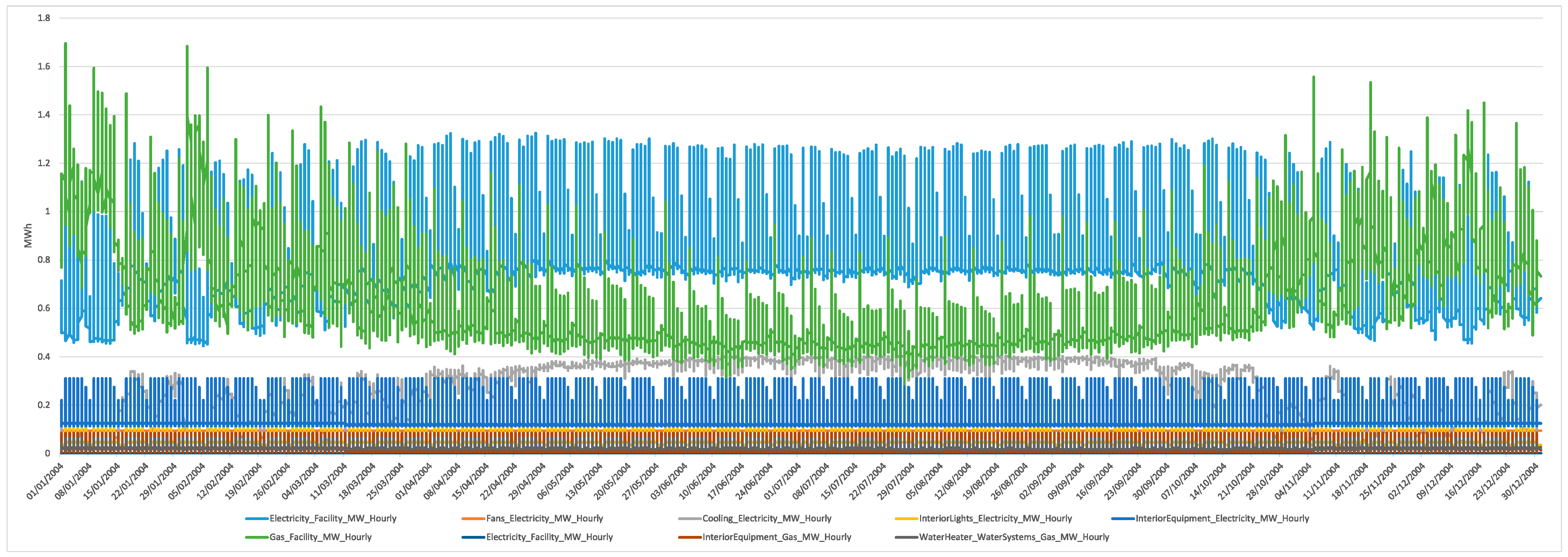1568x557 pixels.
Task: Click the green Gas_Facility_MW_Hourly legend line
Action: (257, 537)
